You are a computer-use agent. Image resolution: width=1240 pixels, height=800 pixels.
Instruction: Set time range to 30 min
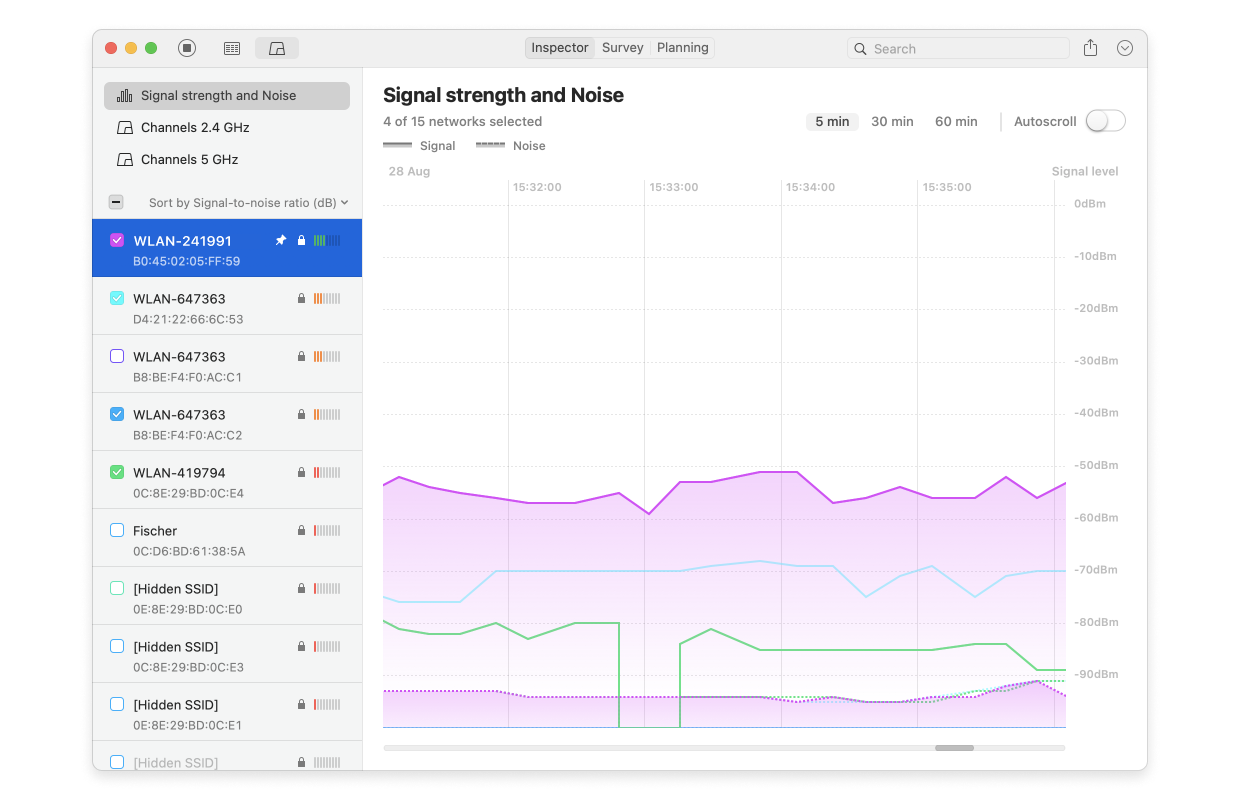click(892, 122)
